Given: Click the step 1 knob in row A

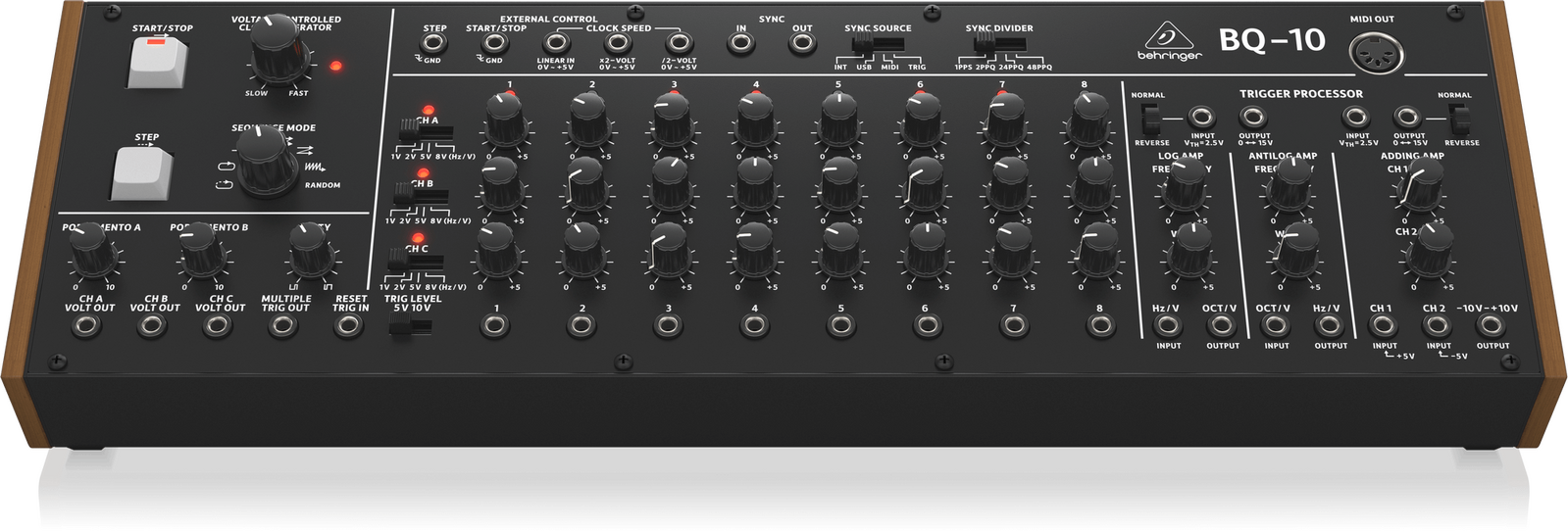Looking at the screenshot, I should 506,121.
